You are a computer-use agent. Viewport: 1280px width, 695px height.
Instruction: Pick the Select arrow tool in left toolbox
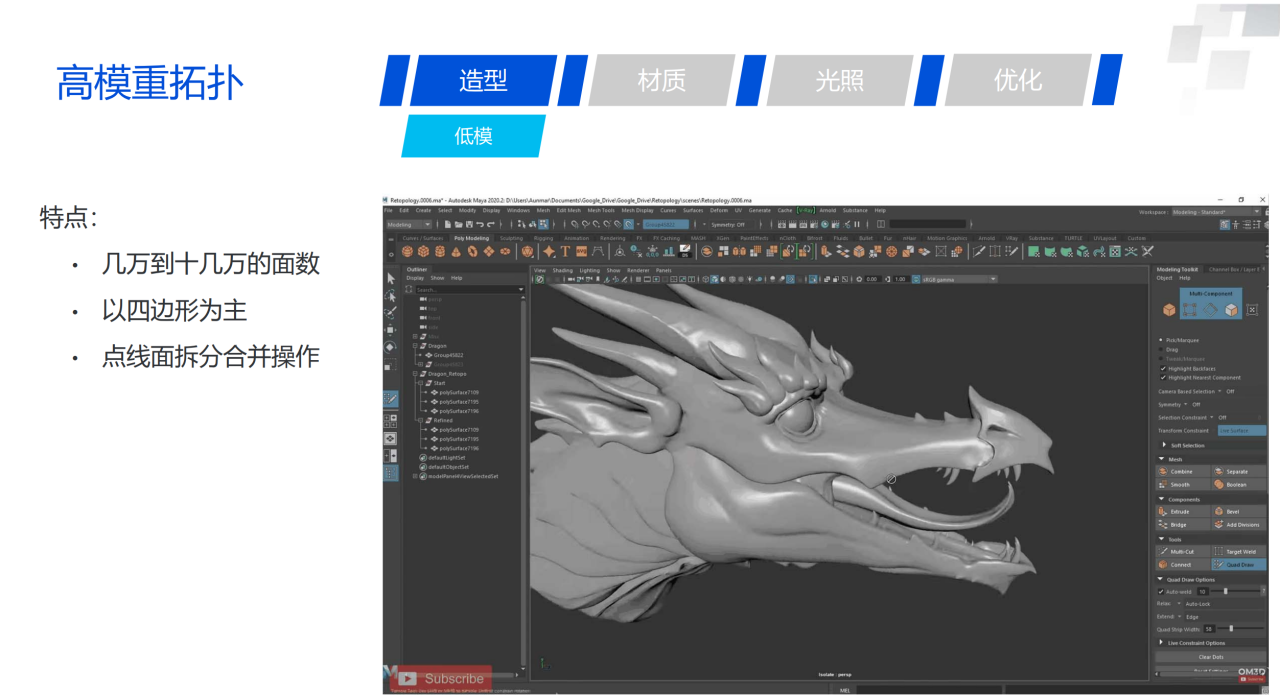click(390, 278)
